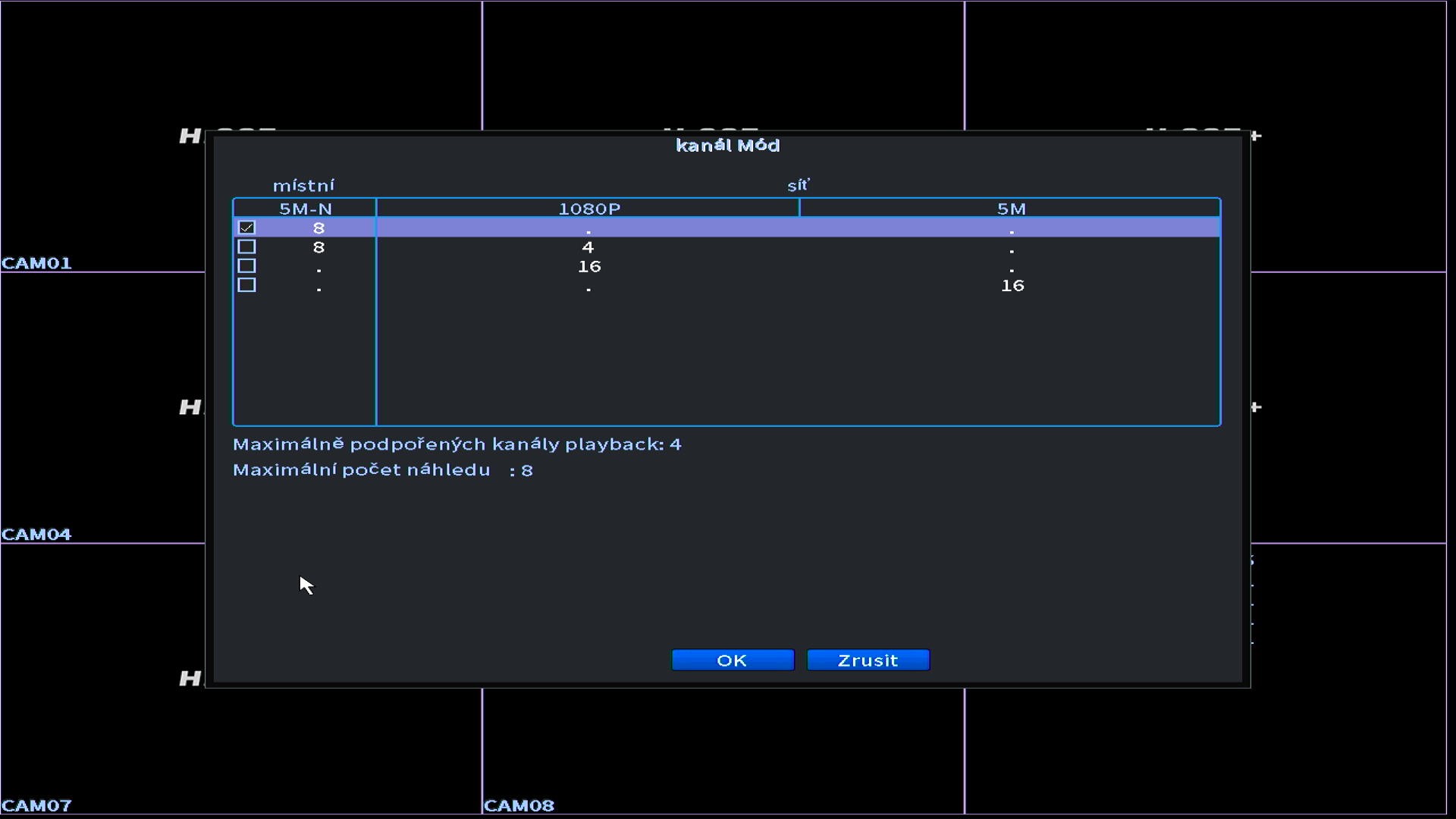Click the CAM04 channel label
The width and height of the screenshot is (1456, 819).
(36, 535)
